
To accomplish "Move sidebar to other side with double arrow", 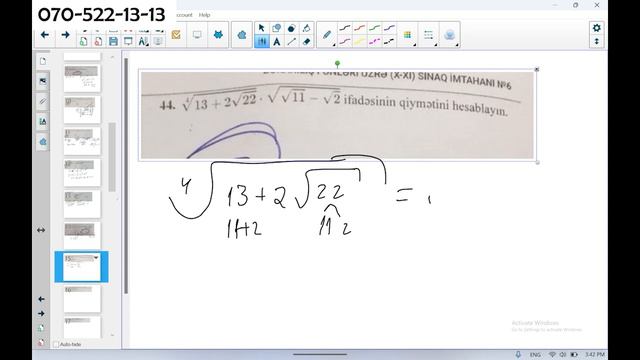I will coord(41,230).
